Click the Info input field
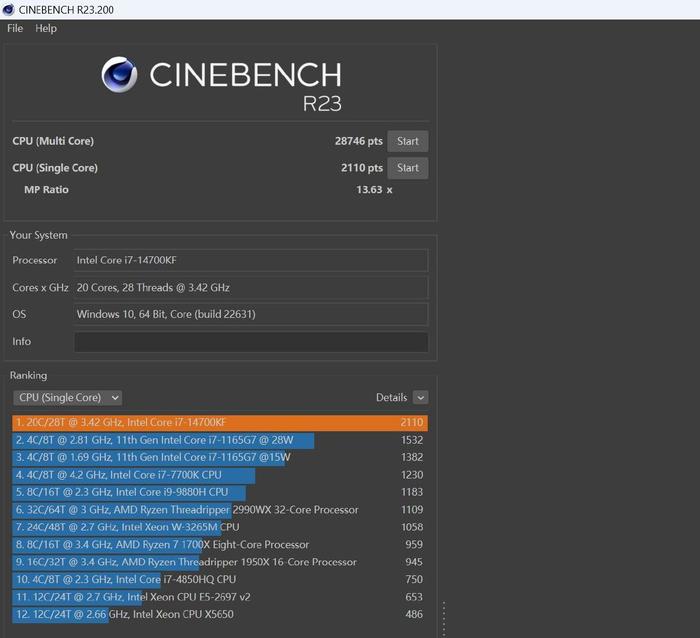This screenshot has width=700, height=638. [250, 342]
